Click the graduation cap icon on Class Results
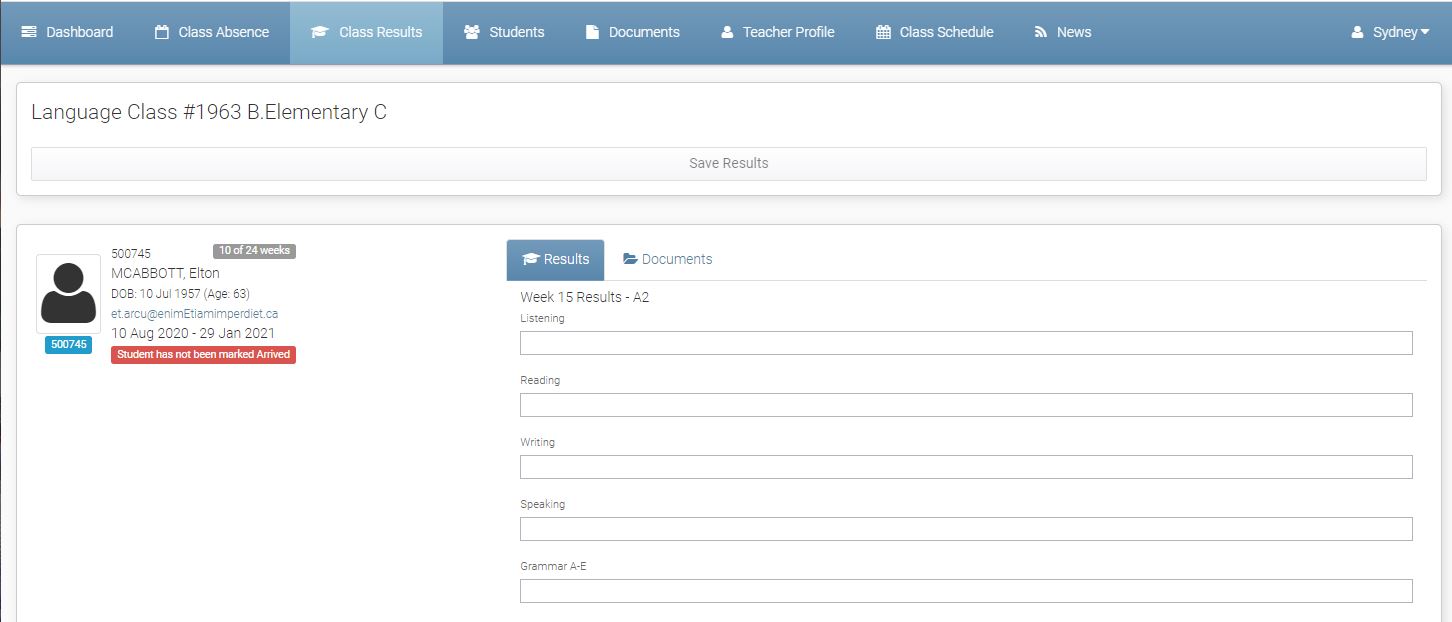This screenshot has height=622, width=1452. 320,31
